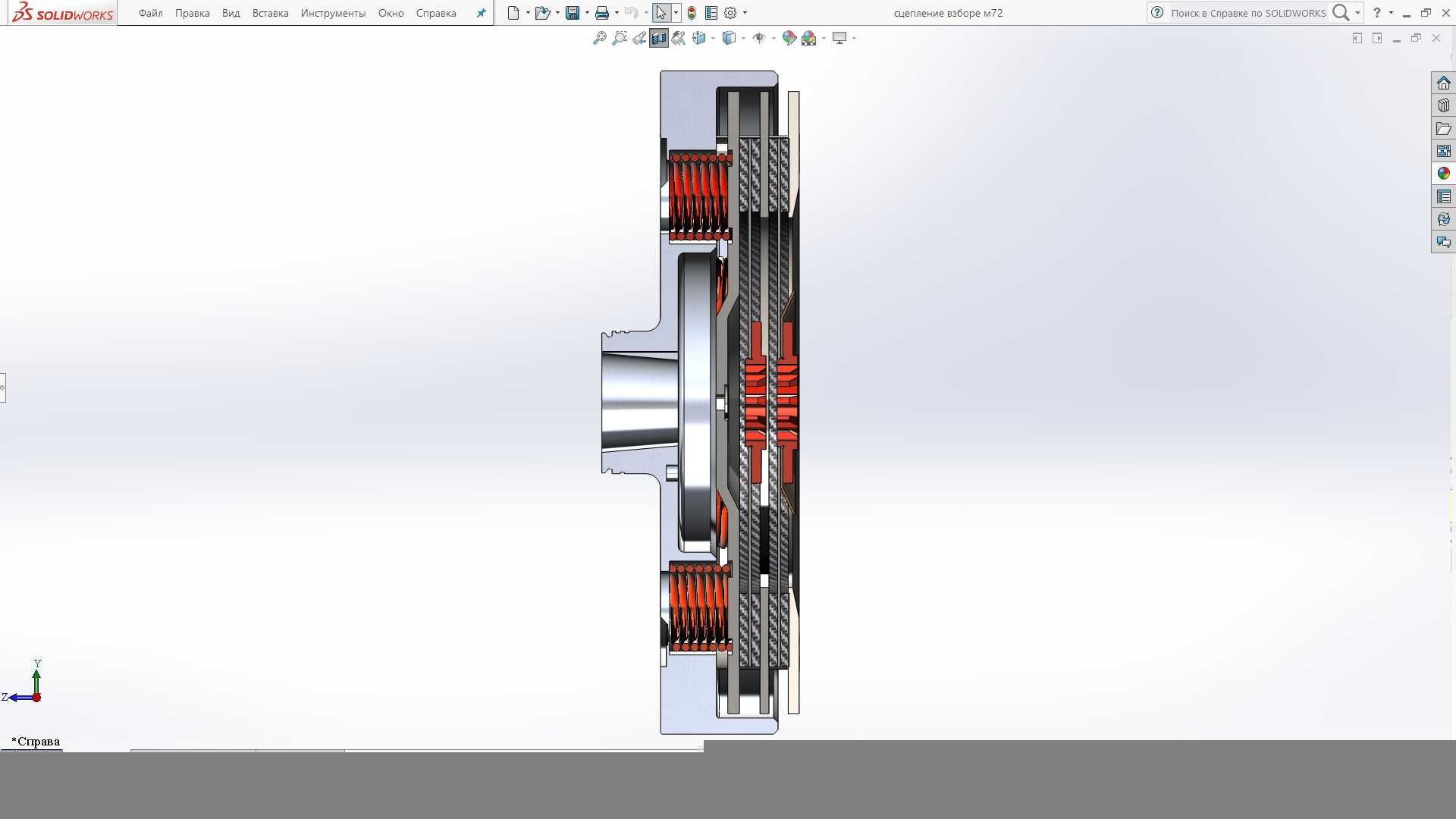The height and width of the screenshot is (819, 1456).
Task: Click the SOLIDWORKS logo
Action: coord(63,13)
